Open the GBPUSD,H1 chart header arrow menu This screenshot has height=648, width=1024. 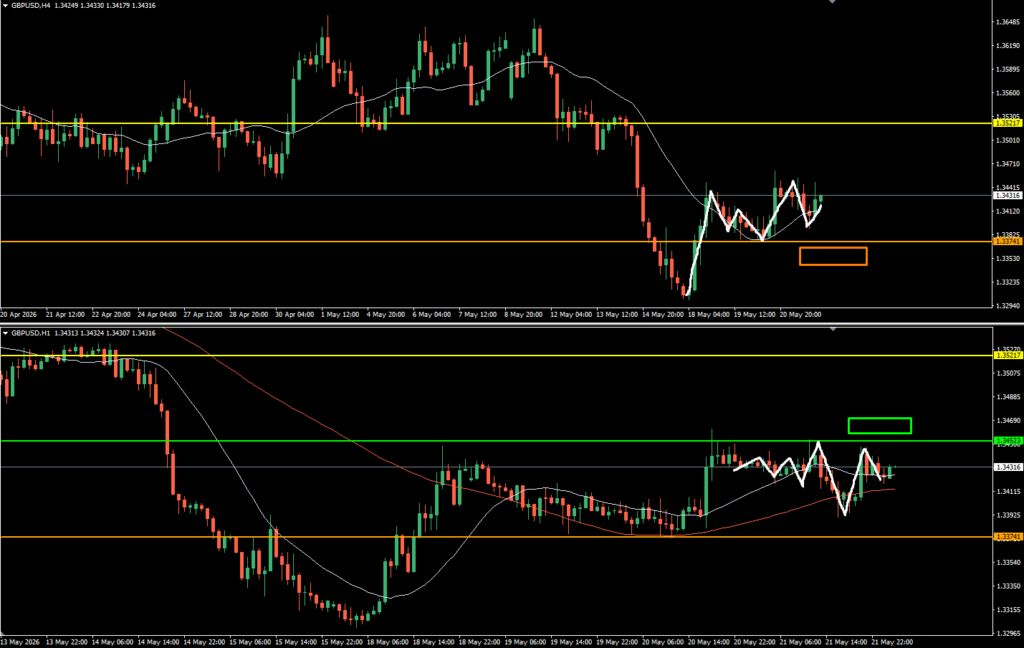tap(5, 333)
